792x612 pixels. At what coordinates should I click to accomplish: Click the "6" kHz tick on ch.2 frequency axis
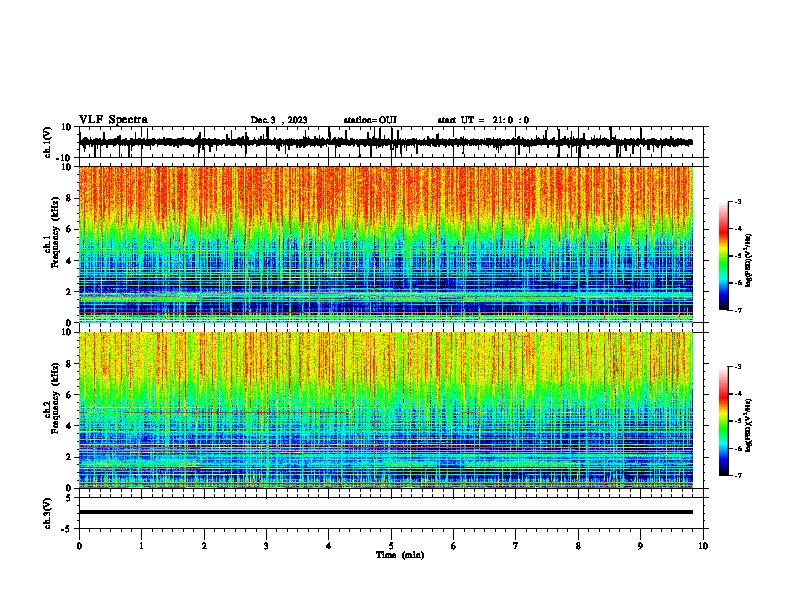70,395
